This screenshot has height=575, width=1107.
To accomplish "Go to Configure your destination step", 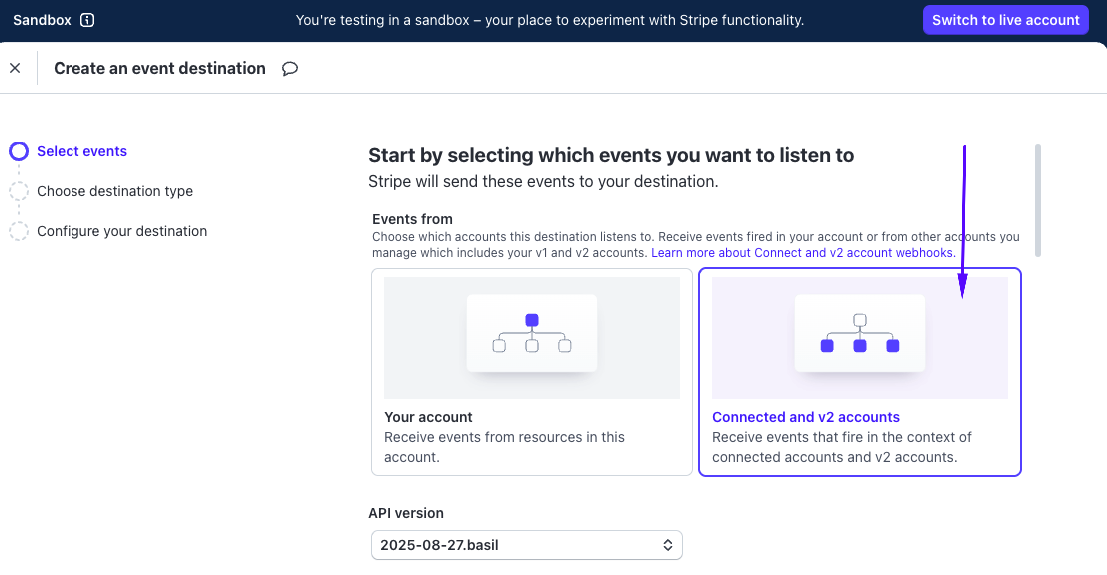I will 122,231.
